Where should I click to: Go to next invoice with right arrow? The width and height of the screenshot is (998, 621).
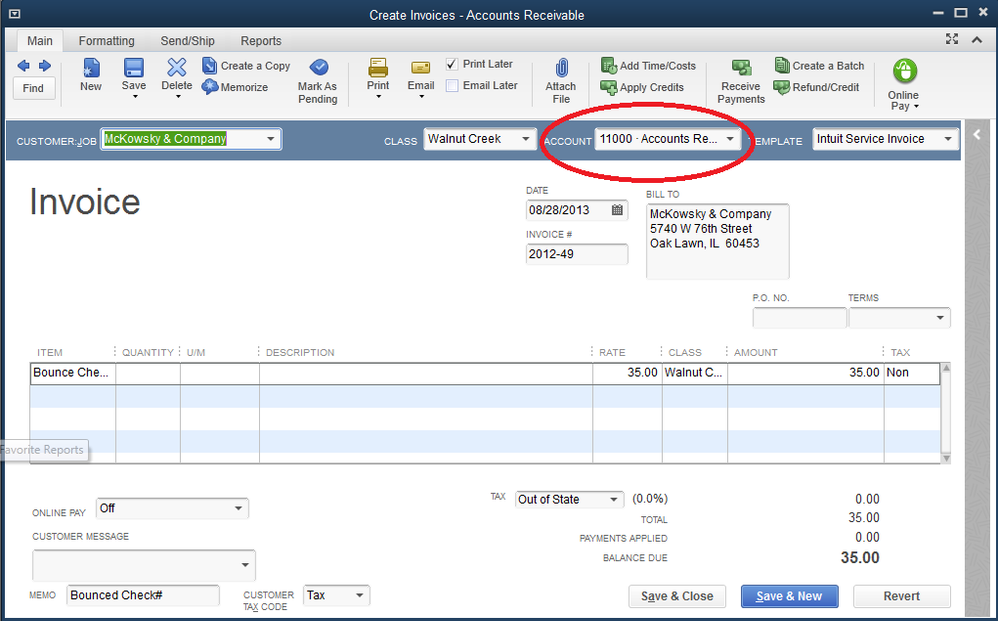(x=45, y=66)
